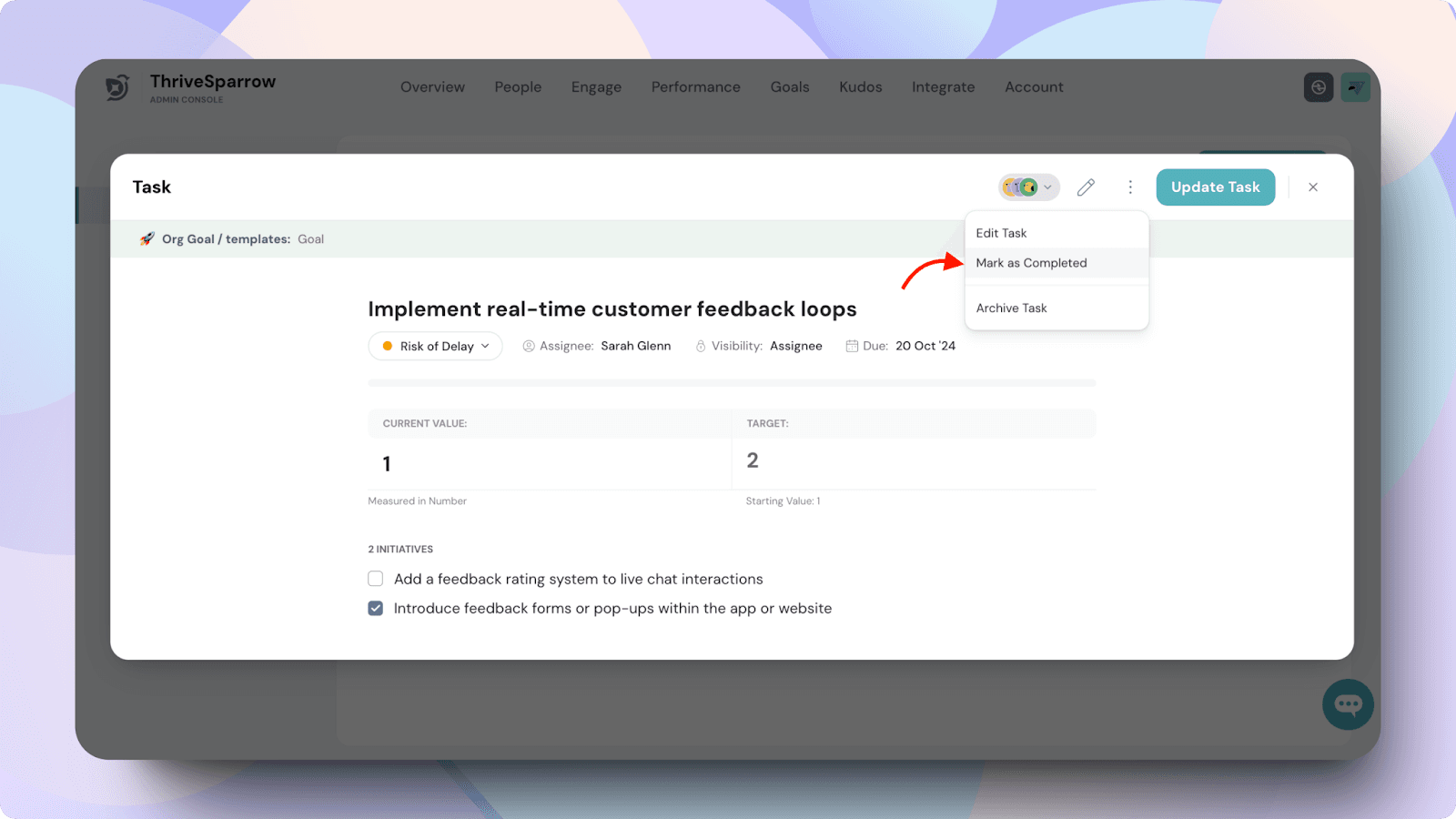The image size is (1456, 819).
Task: Click the calendar icon next to Due date
Action: point(852,346)
